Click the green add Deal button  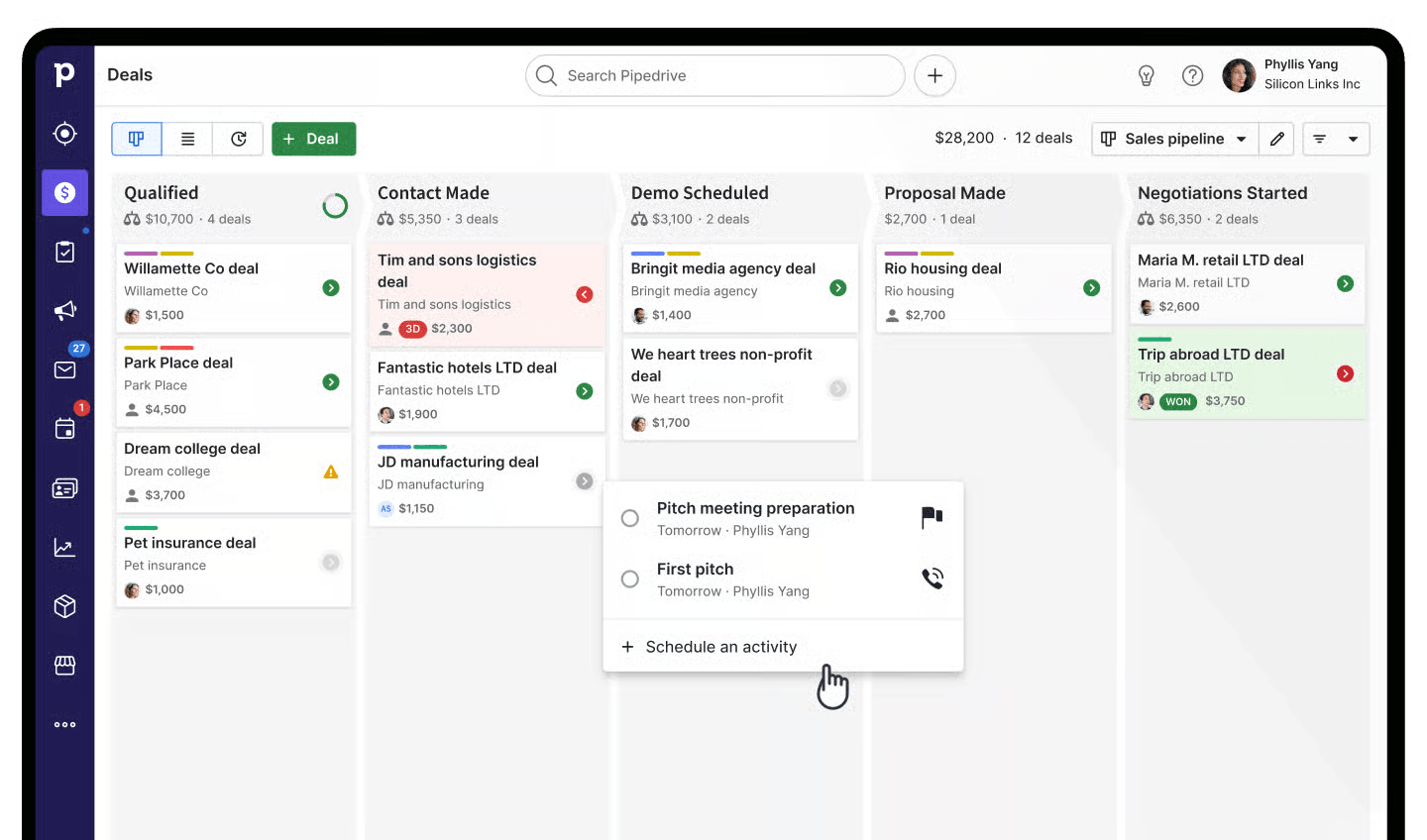click(x=313, y=139)
